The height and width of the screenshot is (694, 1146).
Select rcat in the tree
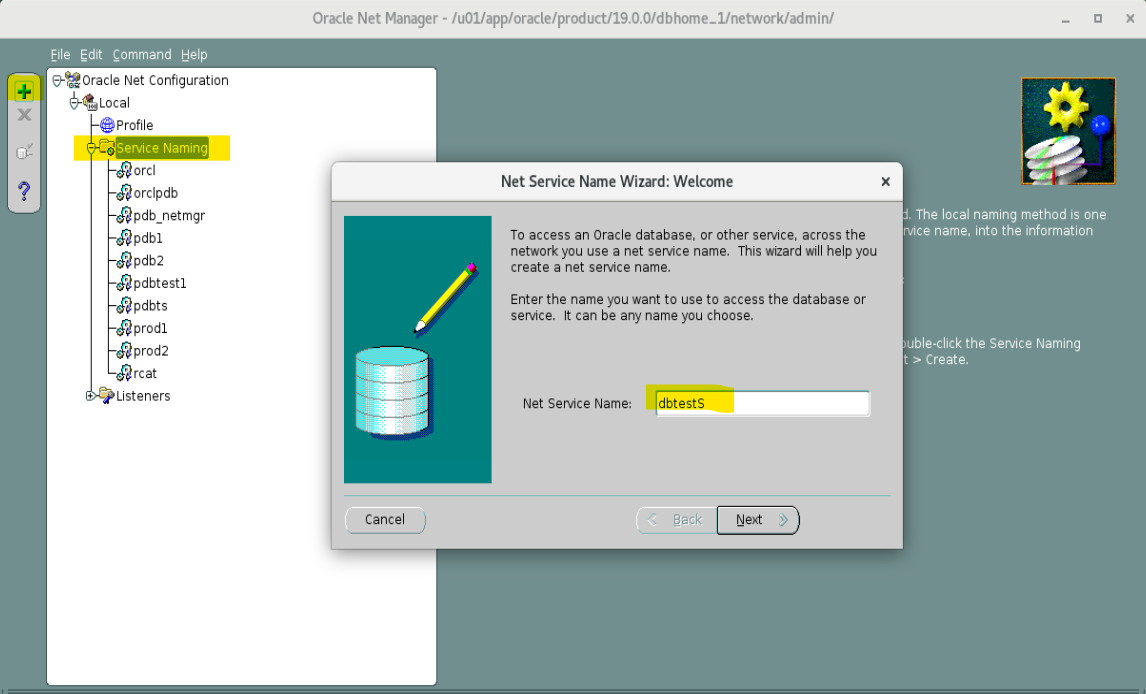(145, 373)
